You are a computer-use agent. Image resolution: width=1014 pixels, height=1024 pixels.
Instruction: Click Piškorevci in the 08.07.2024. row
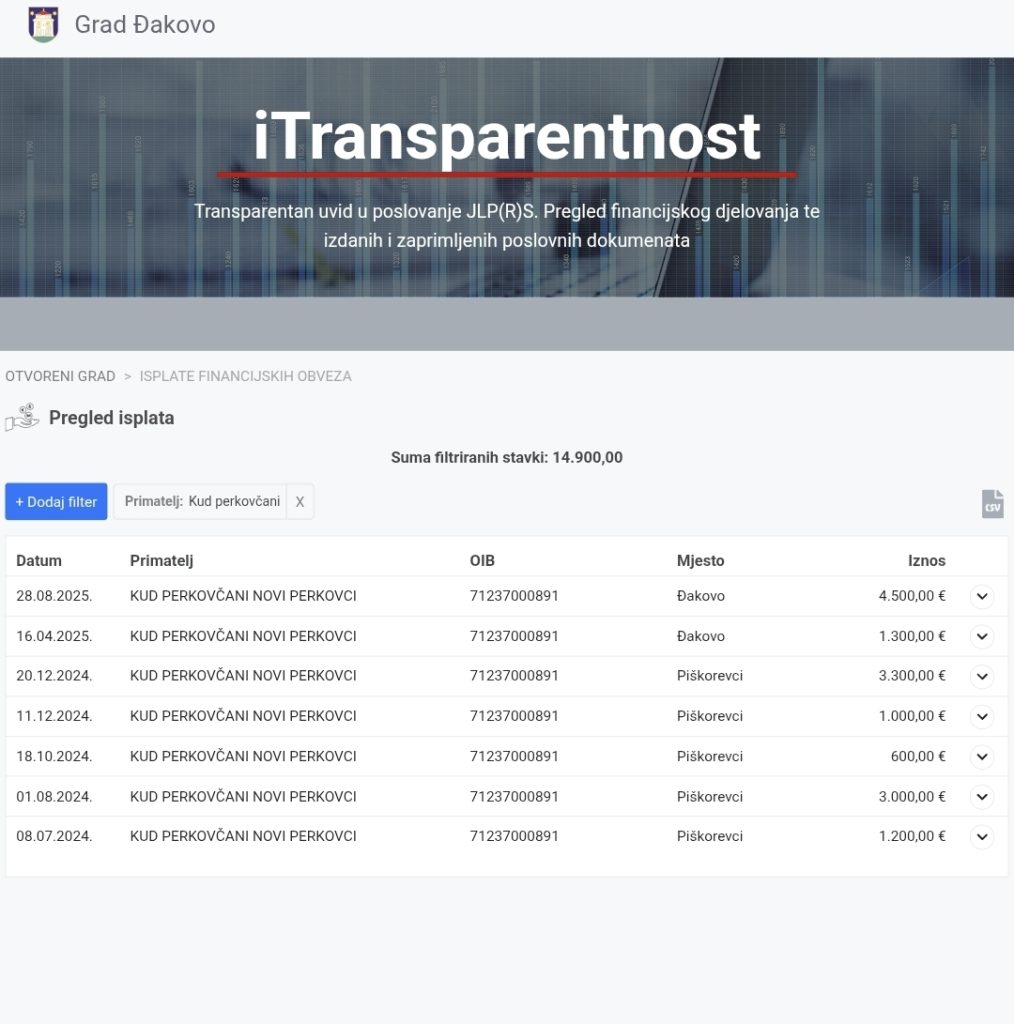pos(710,836)
